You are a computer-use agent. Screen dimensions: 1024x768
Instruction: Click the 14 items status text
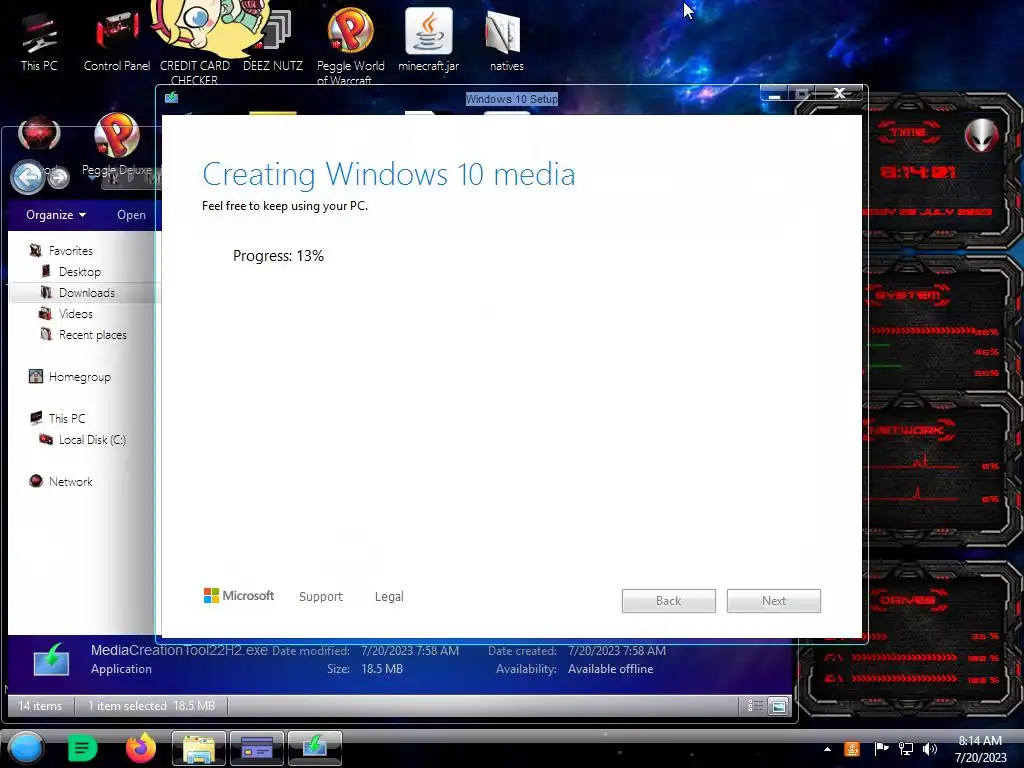pyautogui.click(x=40, y=706)
